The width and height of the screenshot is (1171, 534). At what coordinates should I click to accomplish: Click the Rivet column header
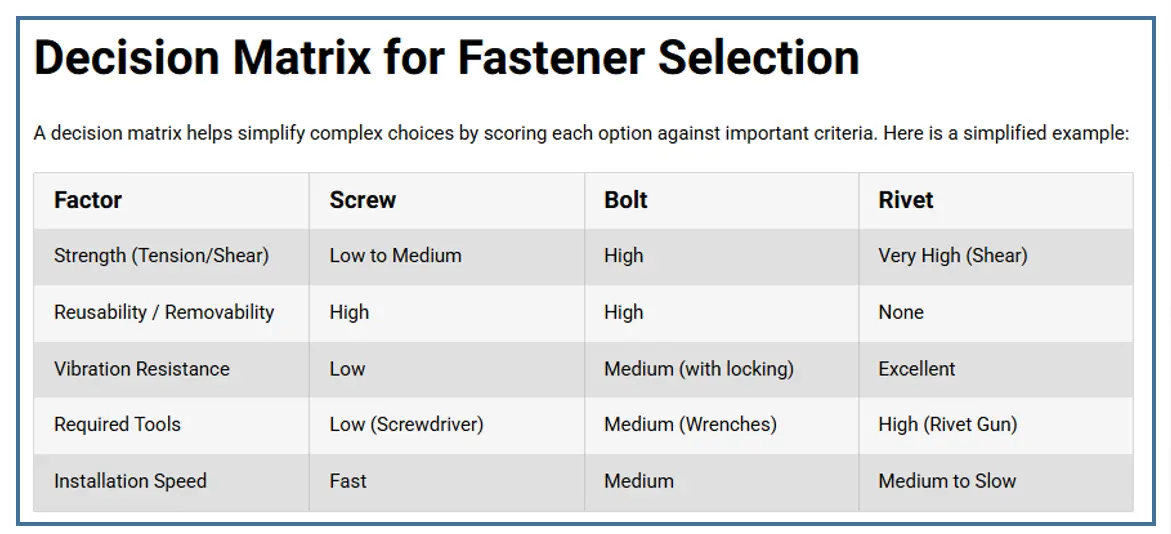tap(905, 200)
